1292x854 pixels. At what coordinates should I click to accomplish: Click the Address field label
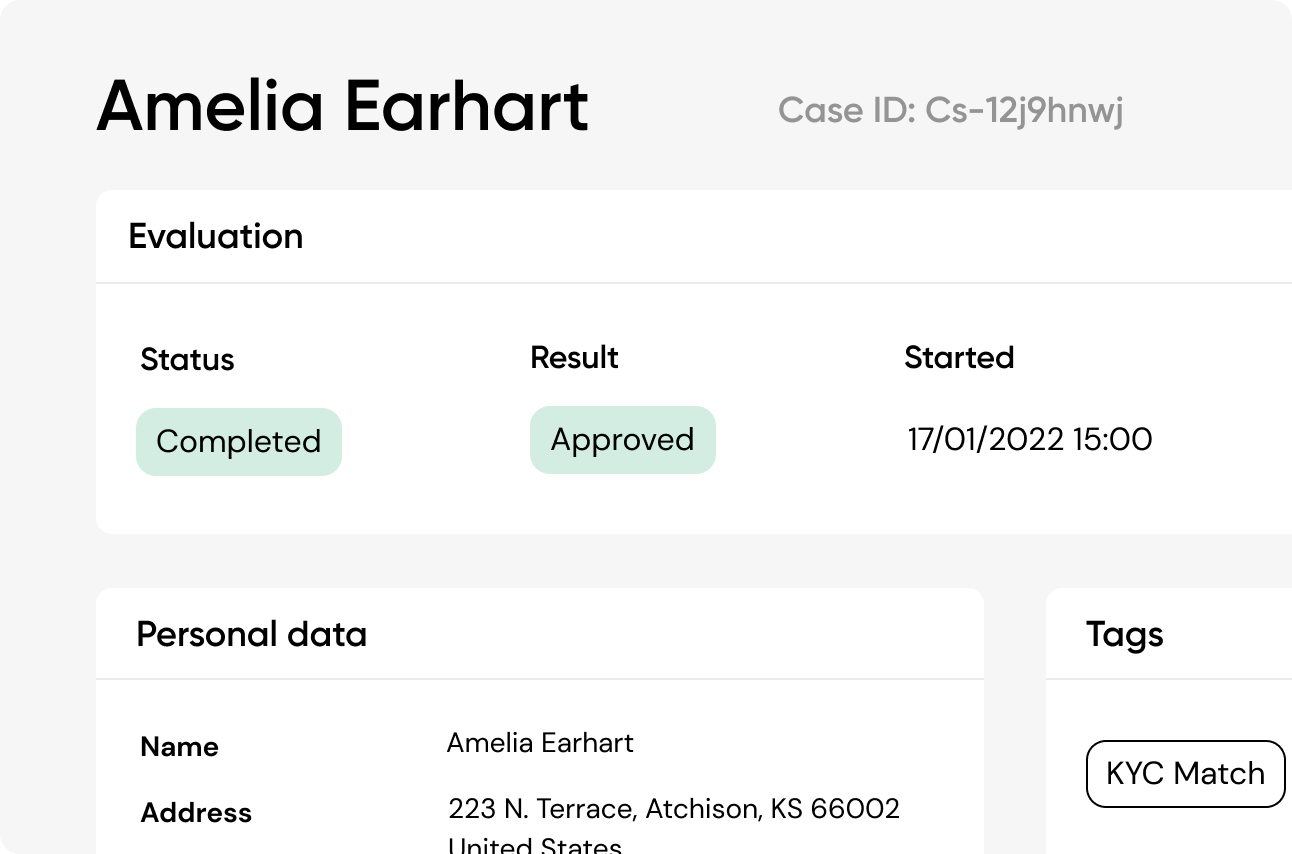[196, 813]
